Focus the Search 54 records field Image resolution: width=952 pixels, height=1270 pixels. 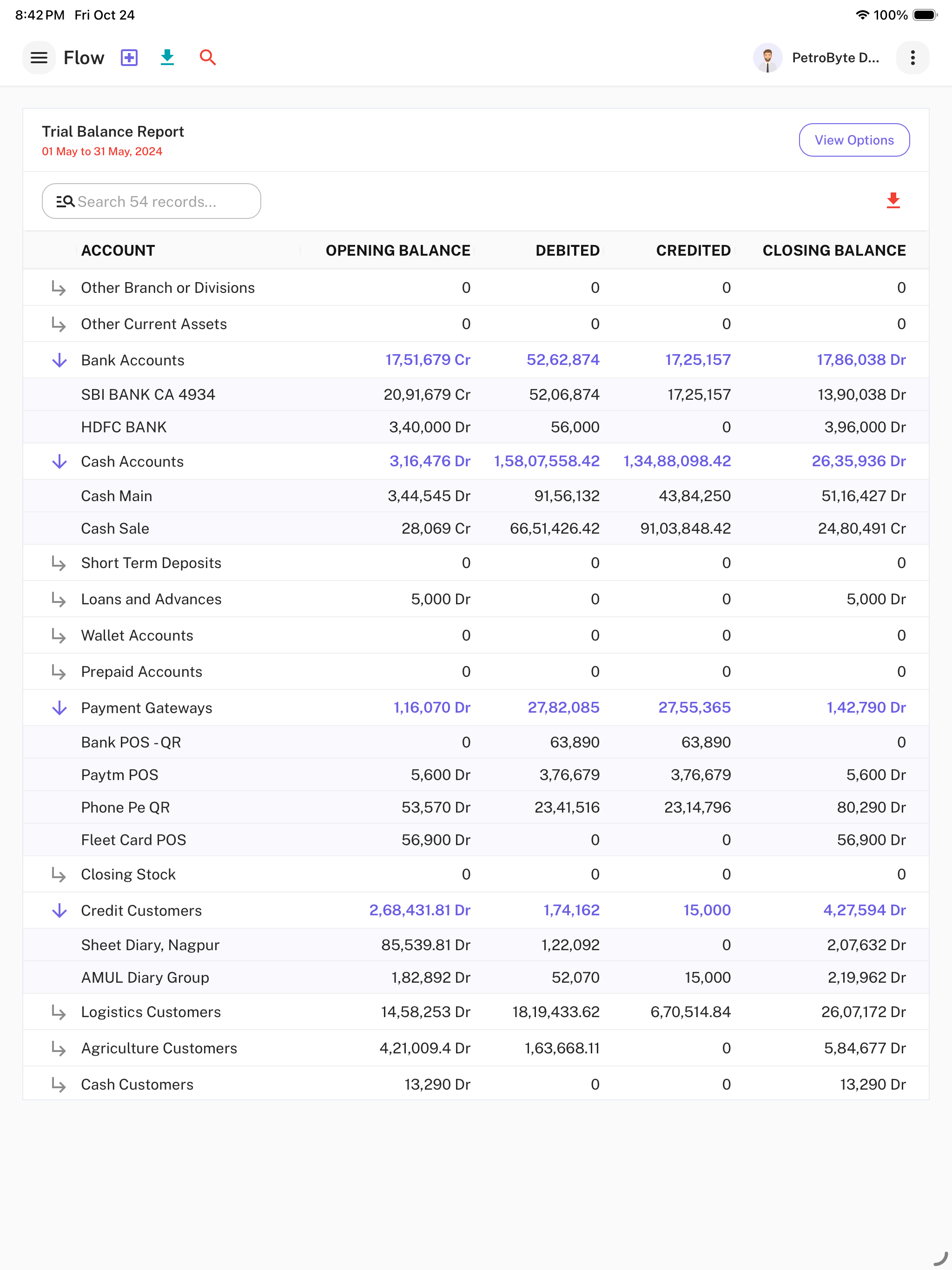coord(152,201)
